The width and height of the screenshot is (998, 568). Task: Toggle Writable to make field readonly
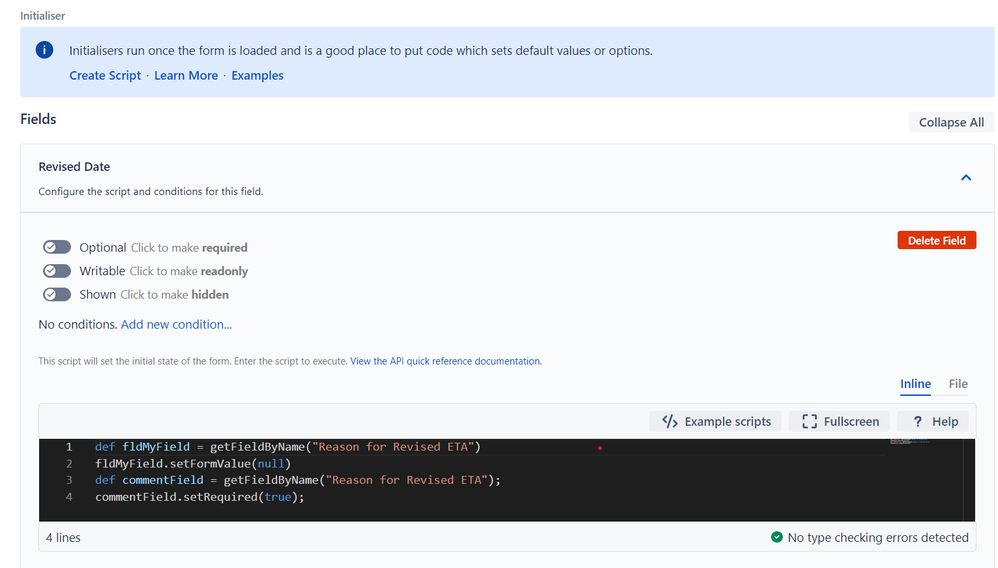tap(57, 271)
